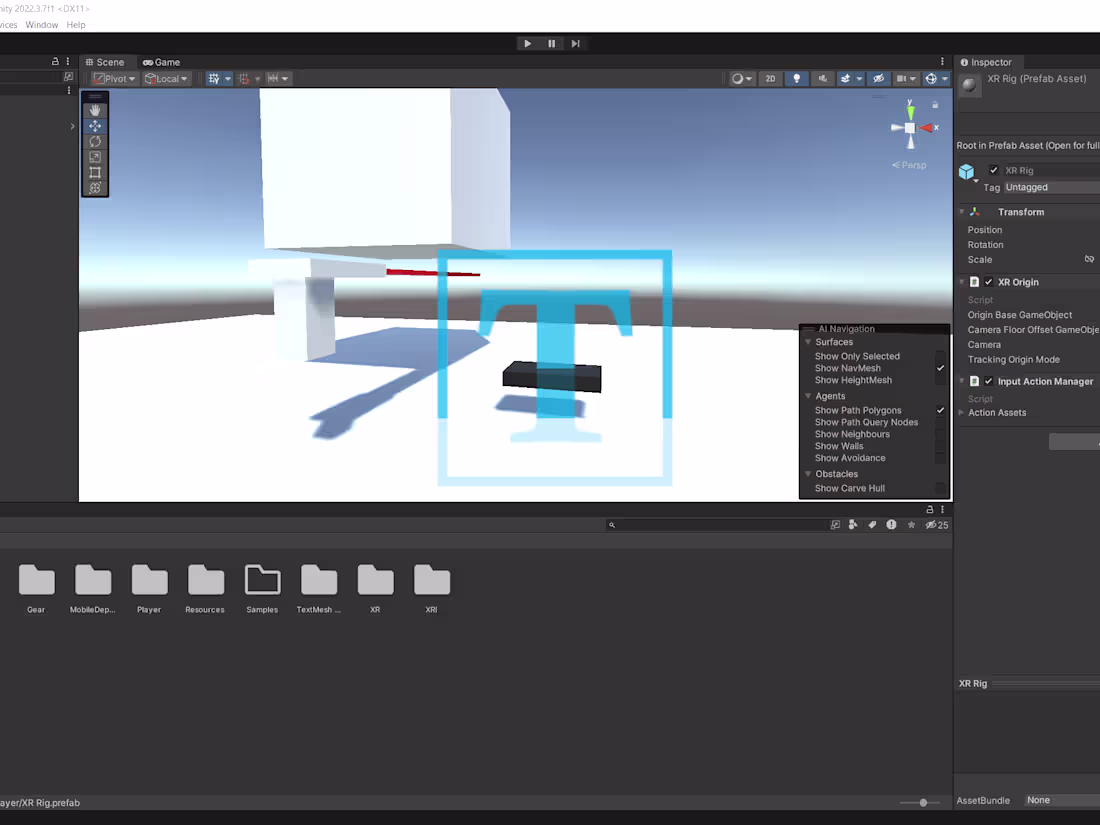Search by label in the Project window
Screen dimensions: 1100x825
point(872,525)
